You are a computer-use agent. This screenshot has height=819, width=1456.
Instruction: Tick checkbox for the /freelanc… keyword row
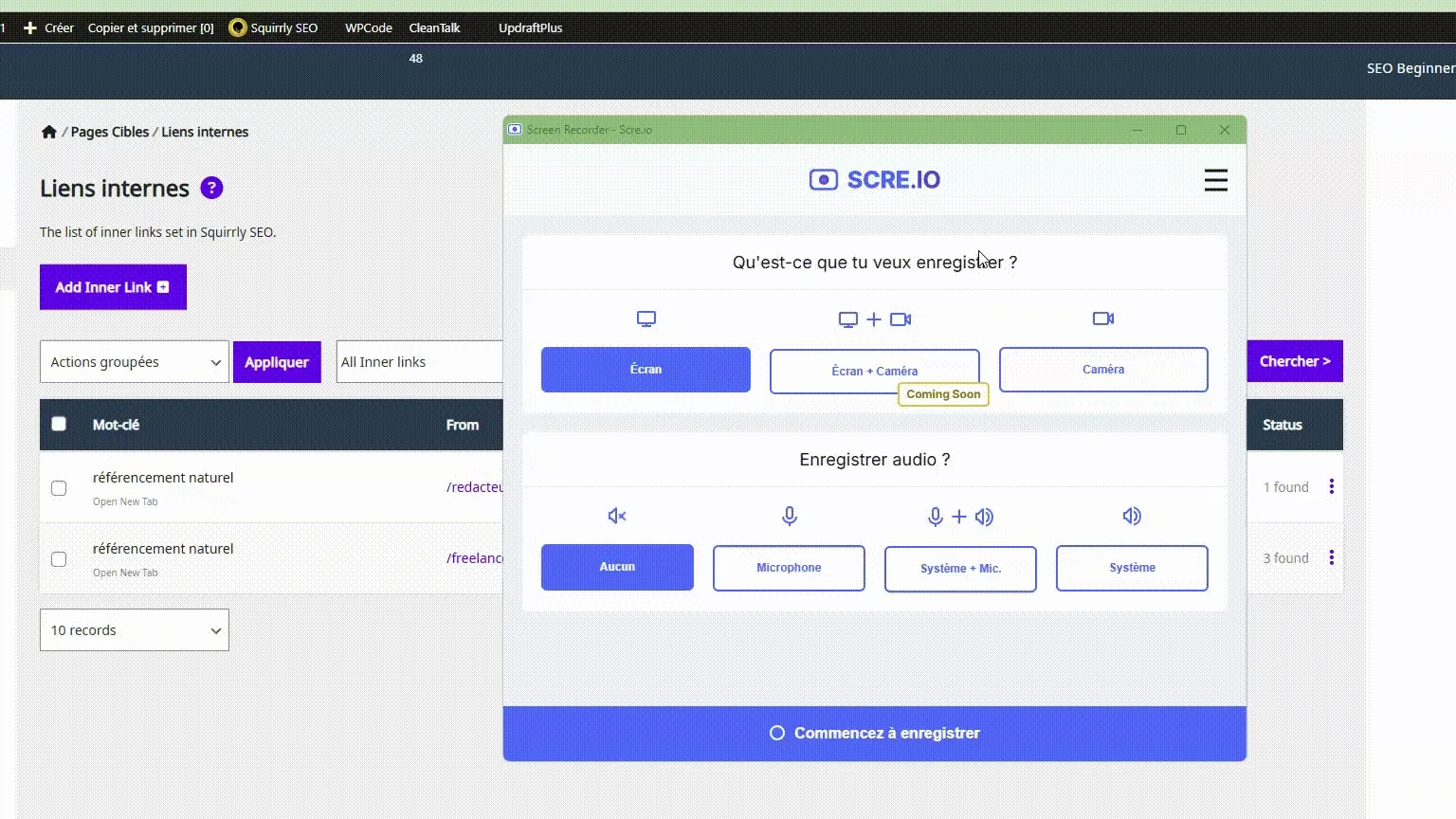[59, 559]
